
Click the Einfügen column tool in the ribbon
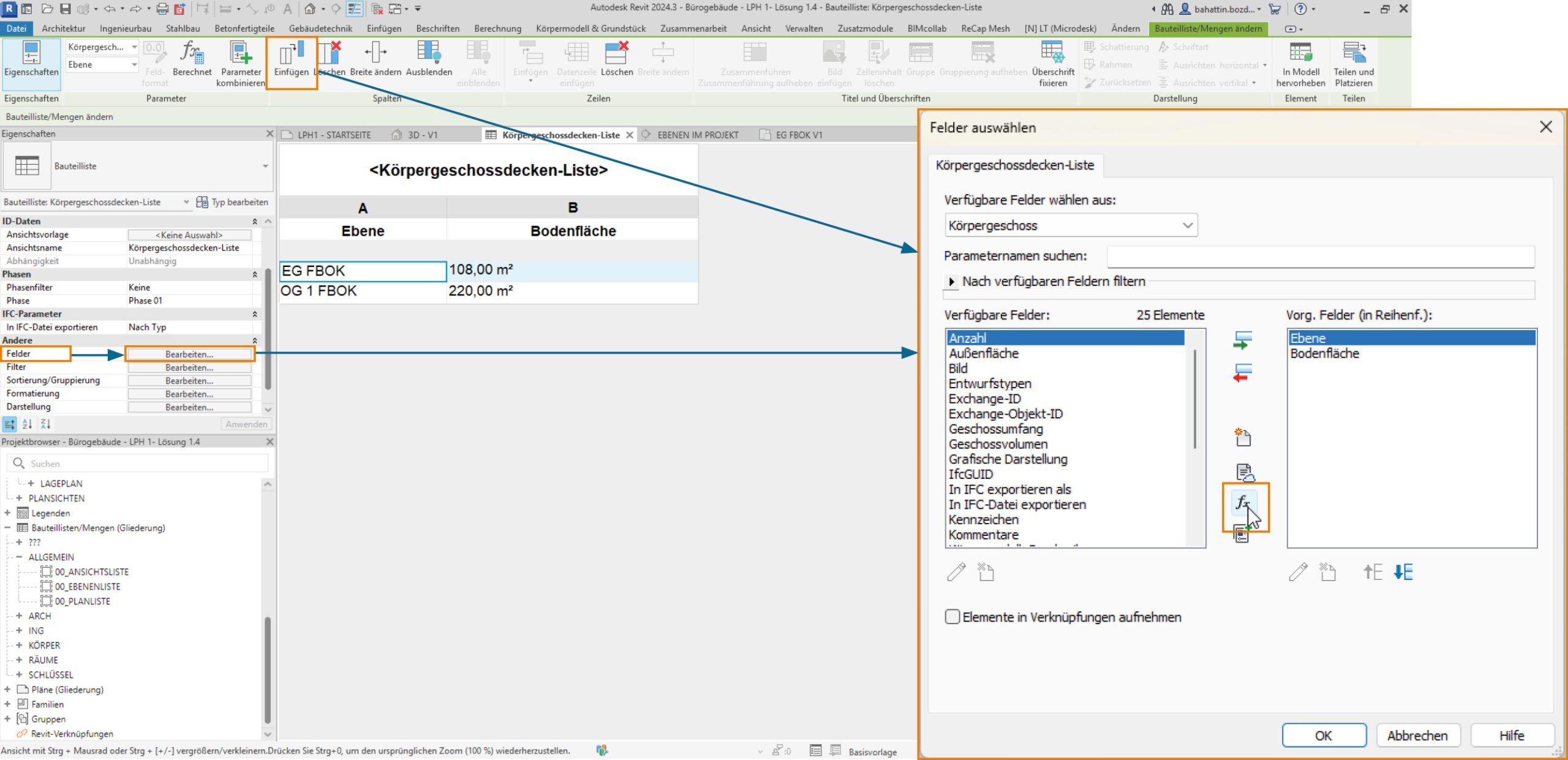point(292,60)
